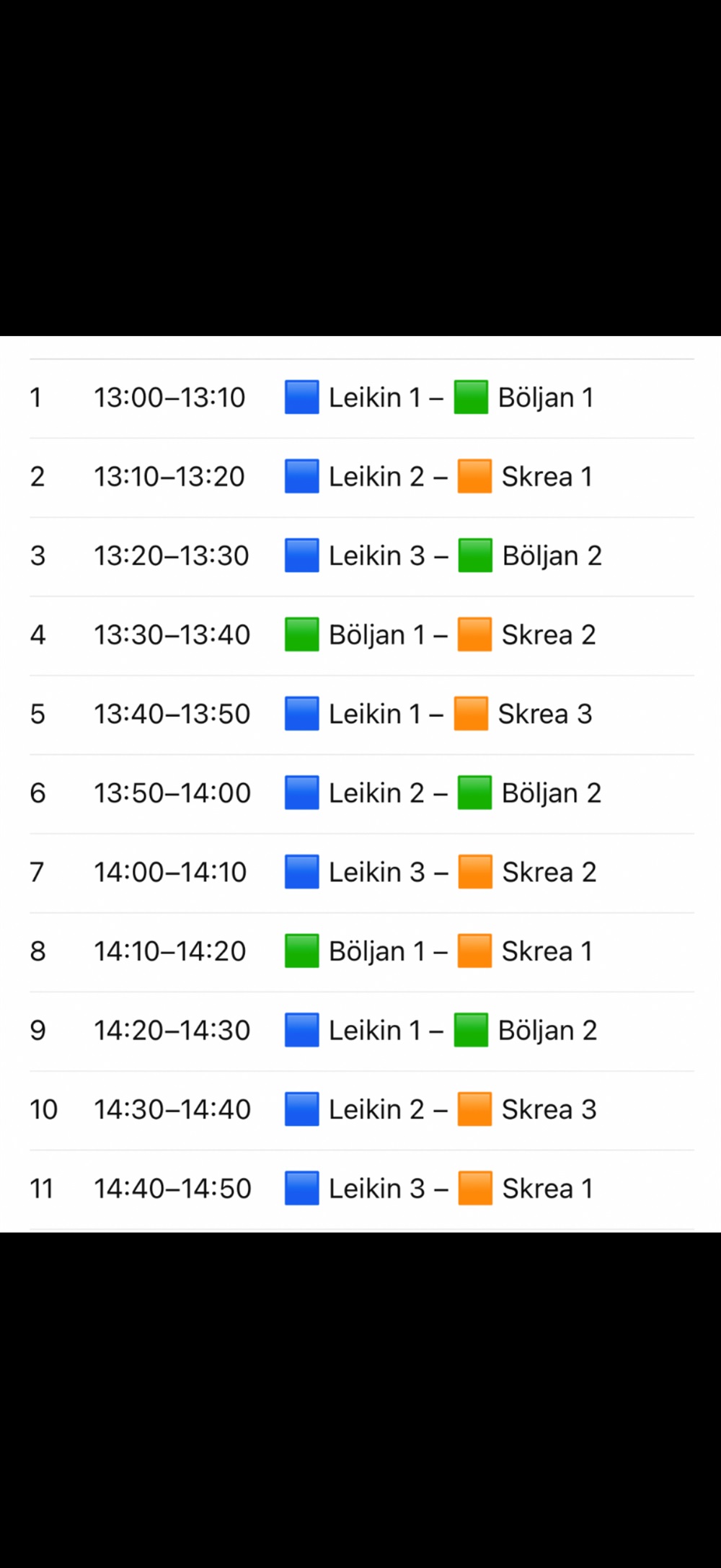Click Skrea 1 in match 2
The height and width of the screenshot is (1568, 721).
tap(547, 477)
